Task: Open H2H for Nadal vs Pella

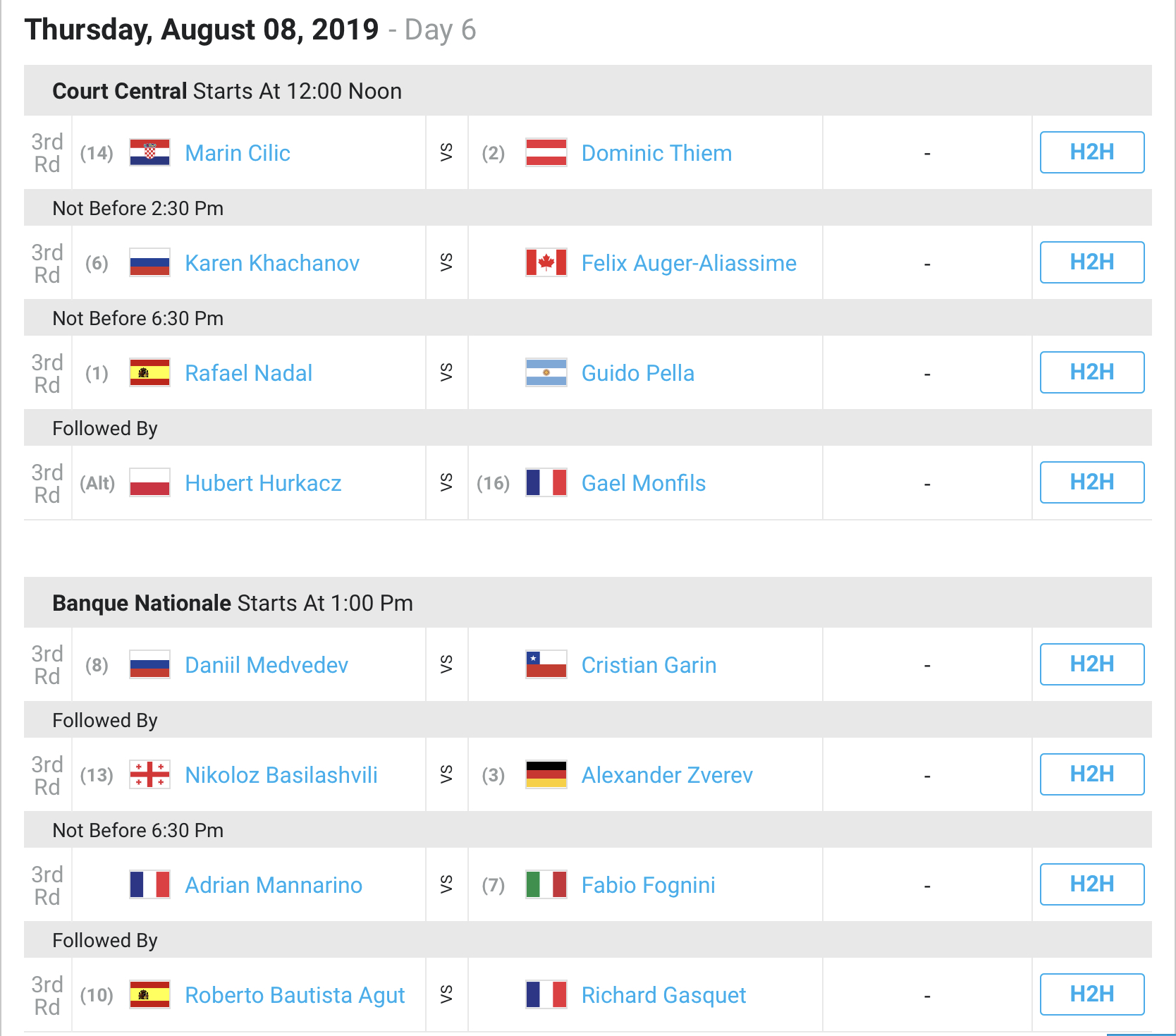Action: click(x=1092, y=372)
